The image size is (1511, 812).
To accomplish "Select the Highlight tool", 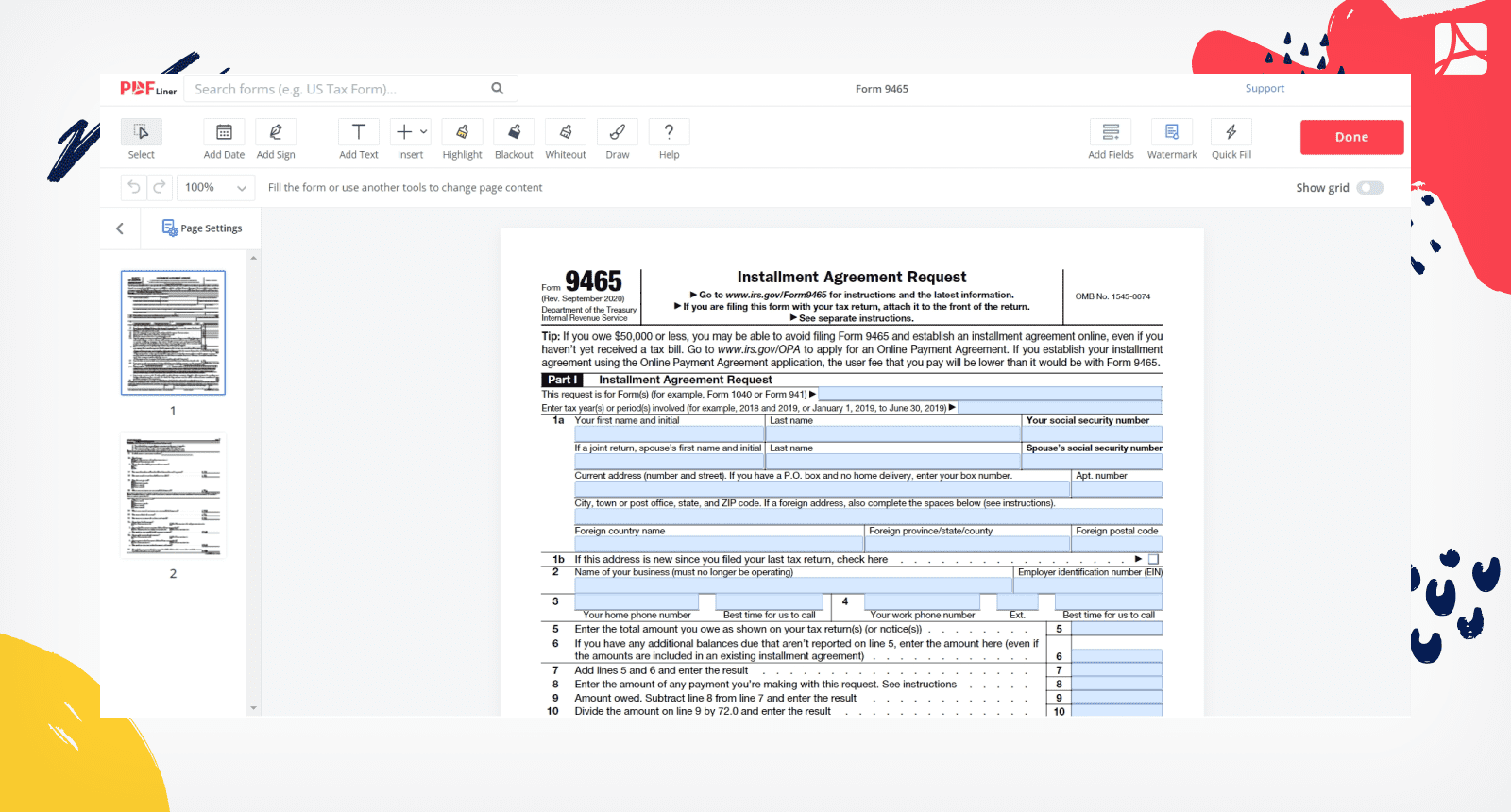I will [x=462, y=139].
